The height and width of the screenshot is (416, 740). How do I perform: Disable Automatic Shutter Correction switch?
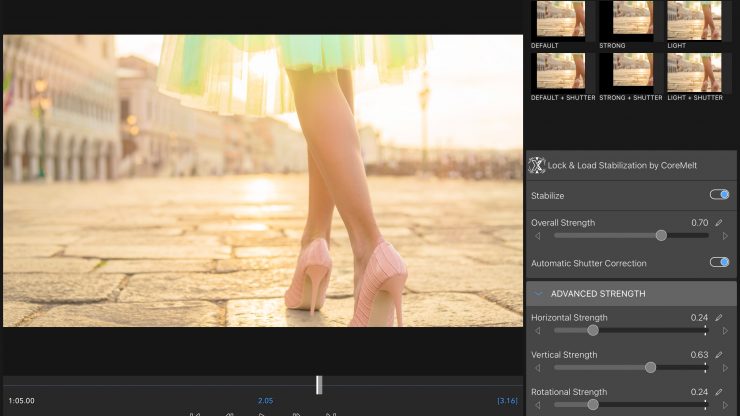[718, 263]
